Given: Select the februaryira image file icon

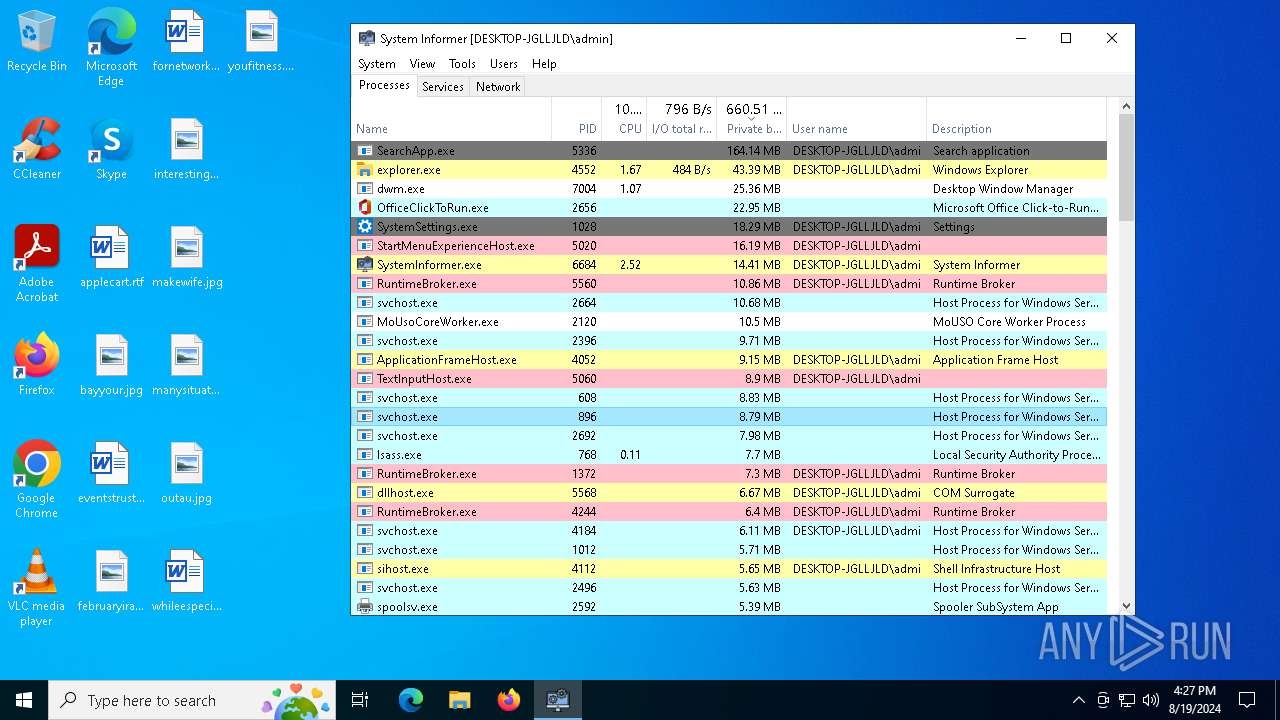Looking at the screenshot, I should (x=111, y=582).
